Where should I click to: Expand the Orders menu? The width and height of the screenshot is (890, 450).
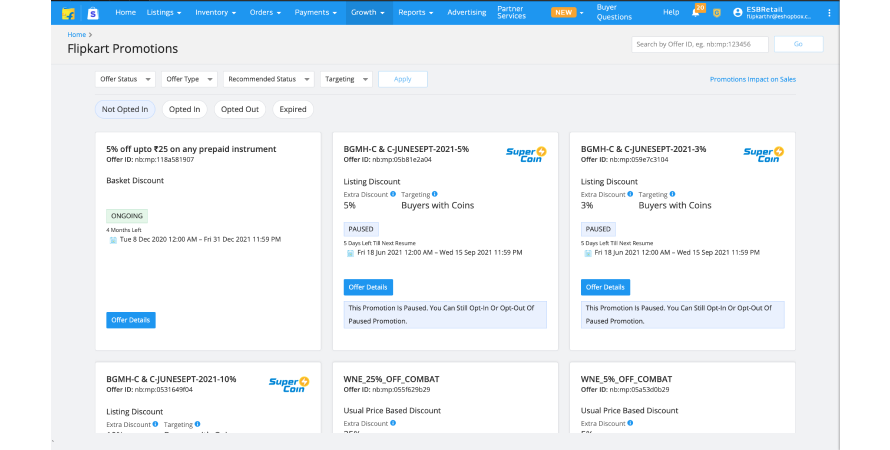[x=265, y=12]
